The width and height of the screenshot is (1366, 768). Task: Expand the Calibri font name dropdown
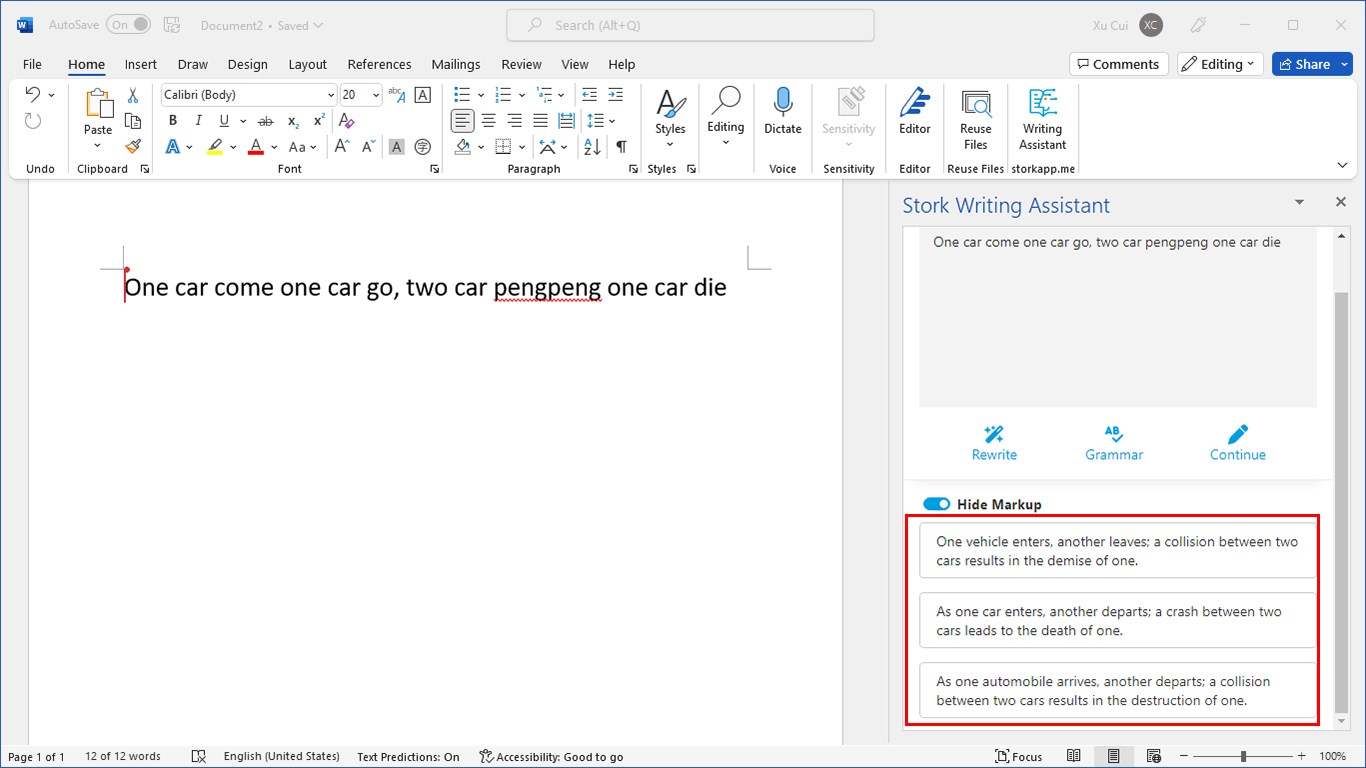(331, 95)
